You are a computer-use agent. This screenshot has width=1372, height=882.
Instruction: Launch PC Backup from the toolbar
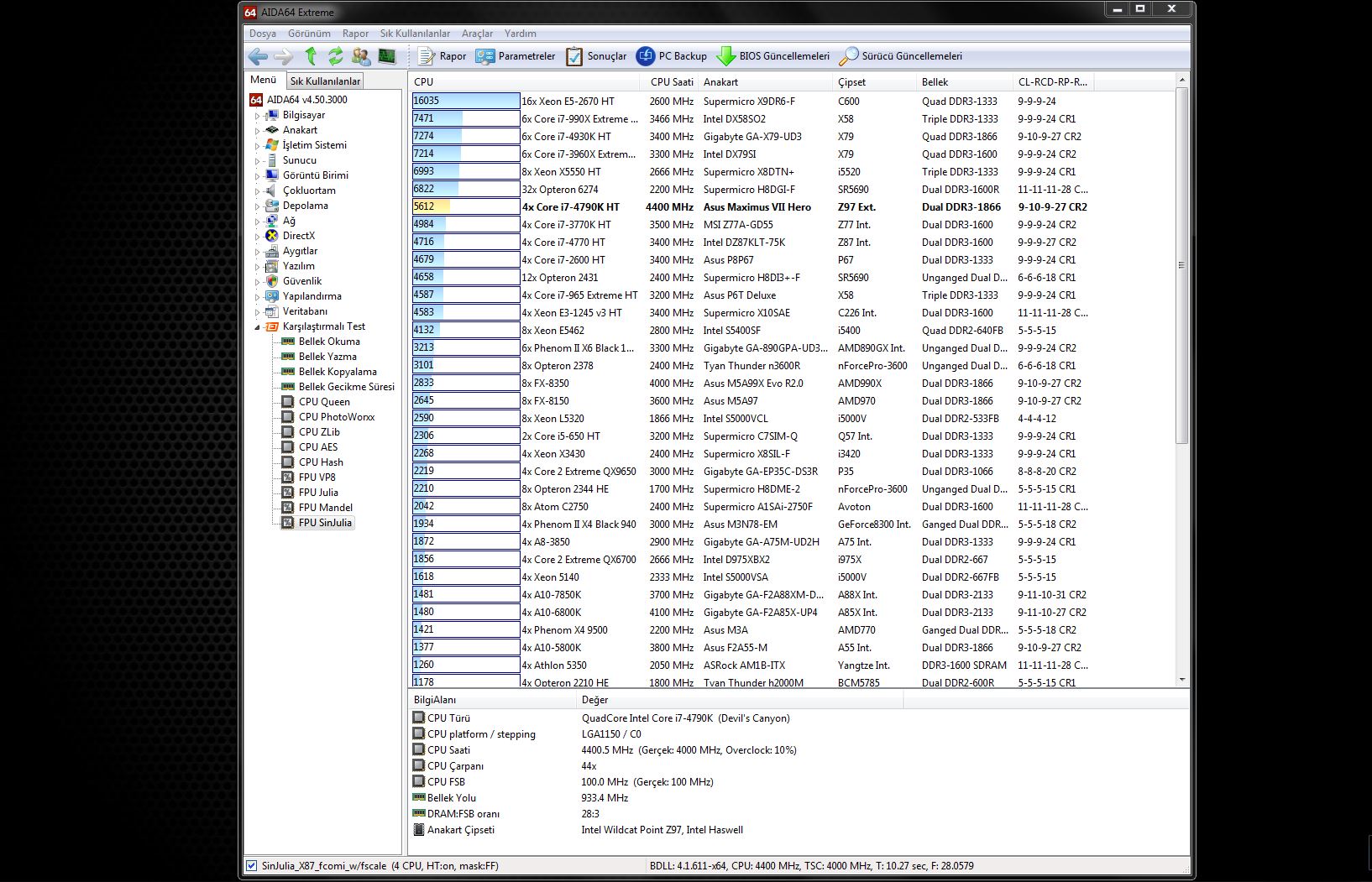coord(672,56)
